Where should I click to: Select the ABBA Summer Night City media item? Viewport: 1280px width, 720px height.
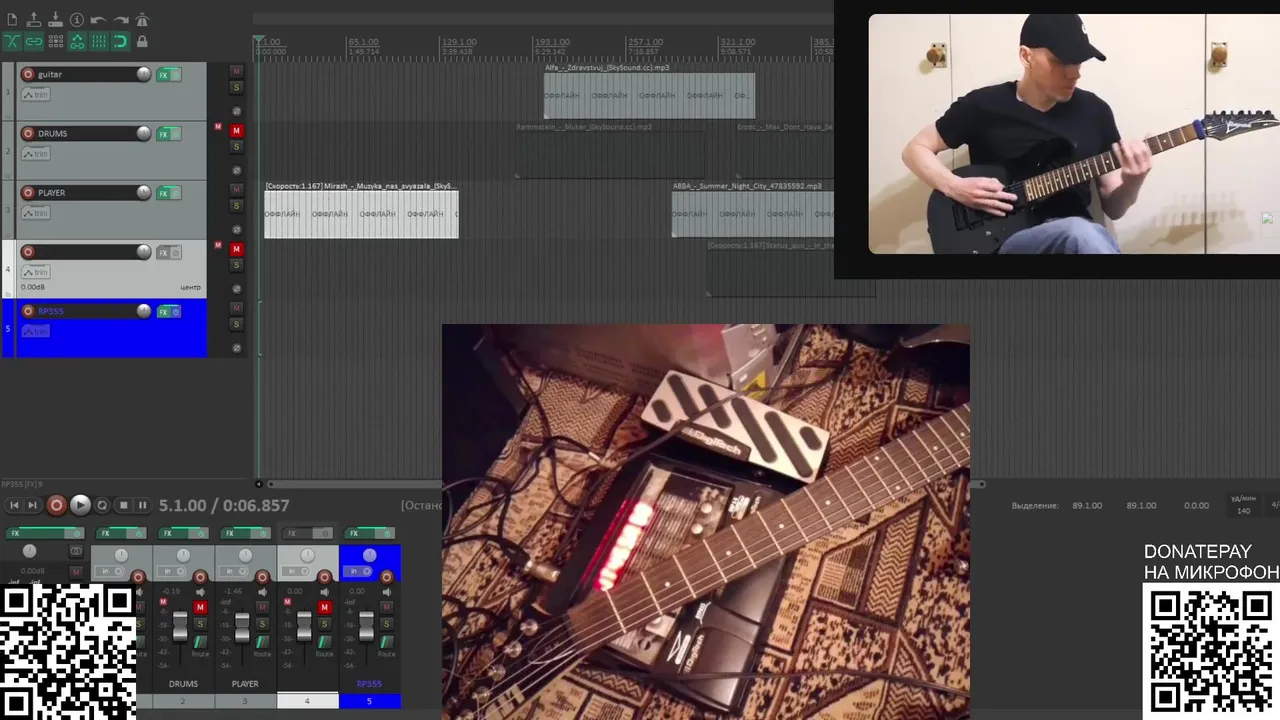point(752,214)
